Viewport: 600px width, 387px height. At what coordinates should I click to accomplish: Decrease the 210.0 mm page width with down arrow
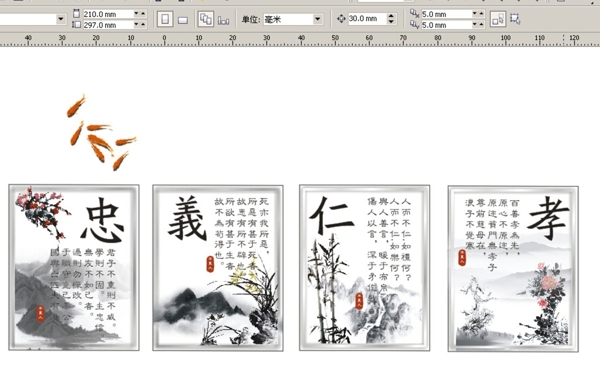tap(136, 14)
